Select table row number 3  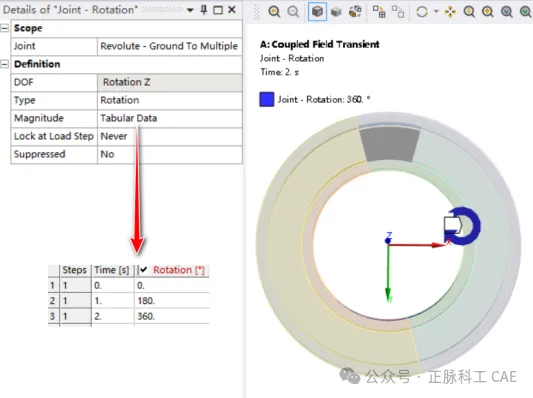(53, 316)
